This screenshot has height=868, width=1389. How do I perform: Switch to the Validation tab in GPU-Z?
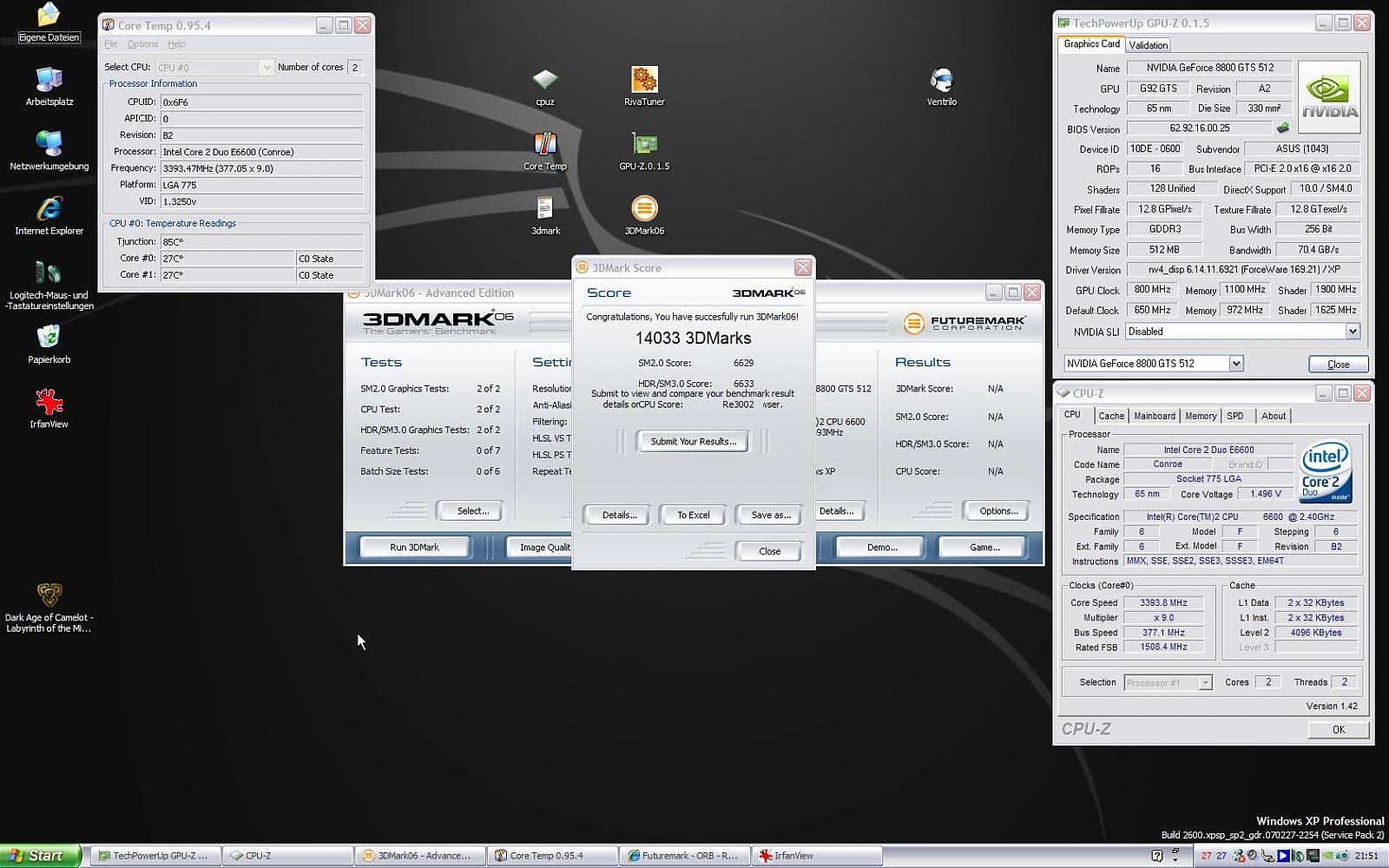1149,45
